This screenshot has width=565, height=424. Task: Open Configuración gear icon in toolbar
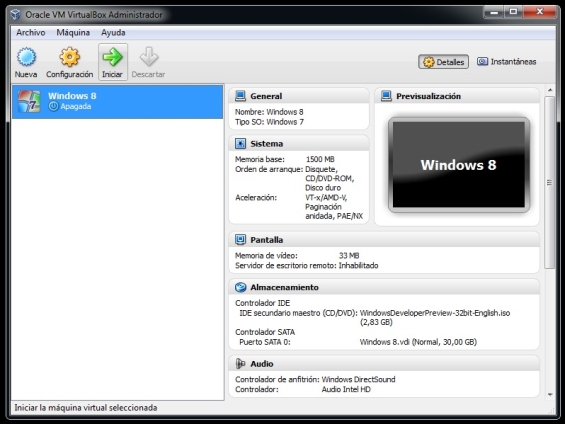(x=70, y=57)
